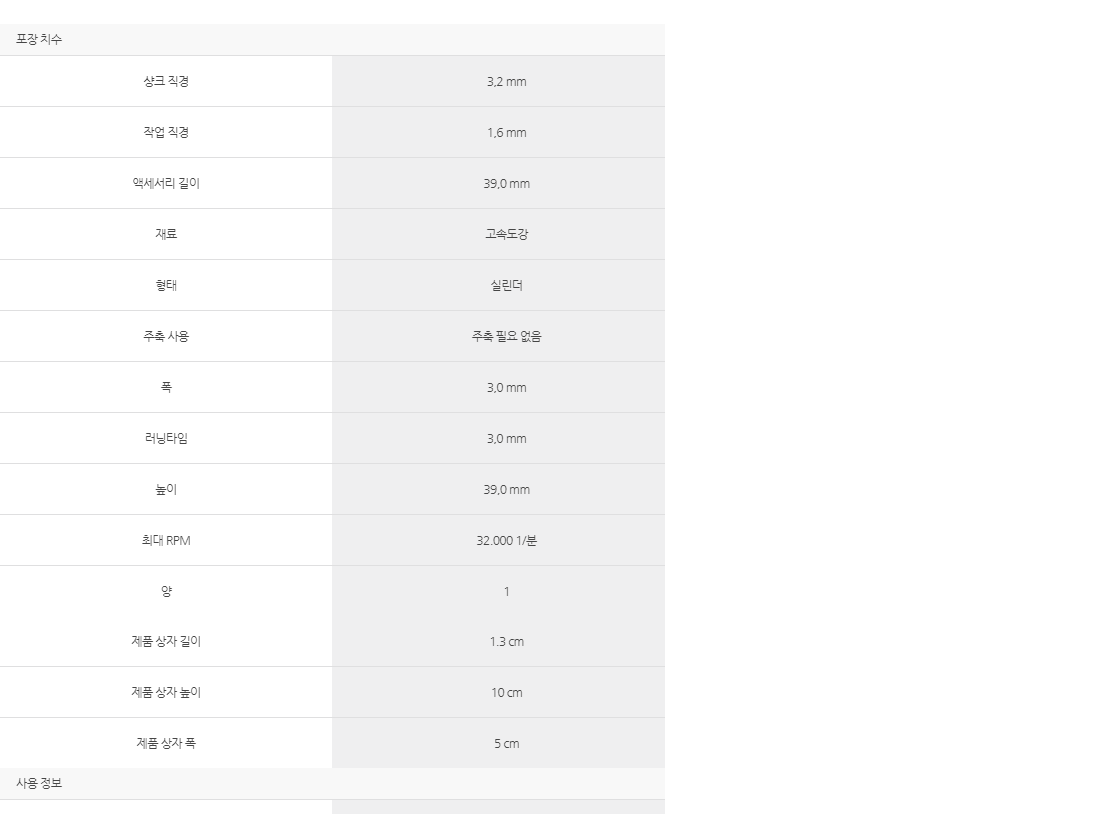This screenshot has height=814, width=1105.
Task: Select the 형태 row label
Action: 166,285
